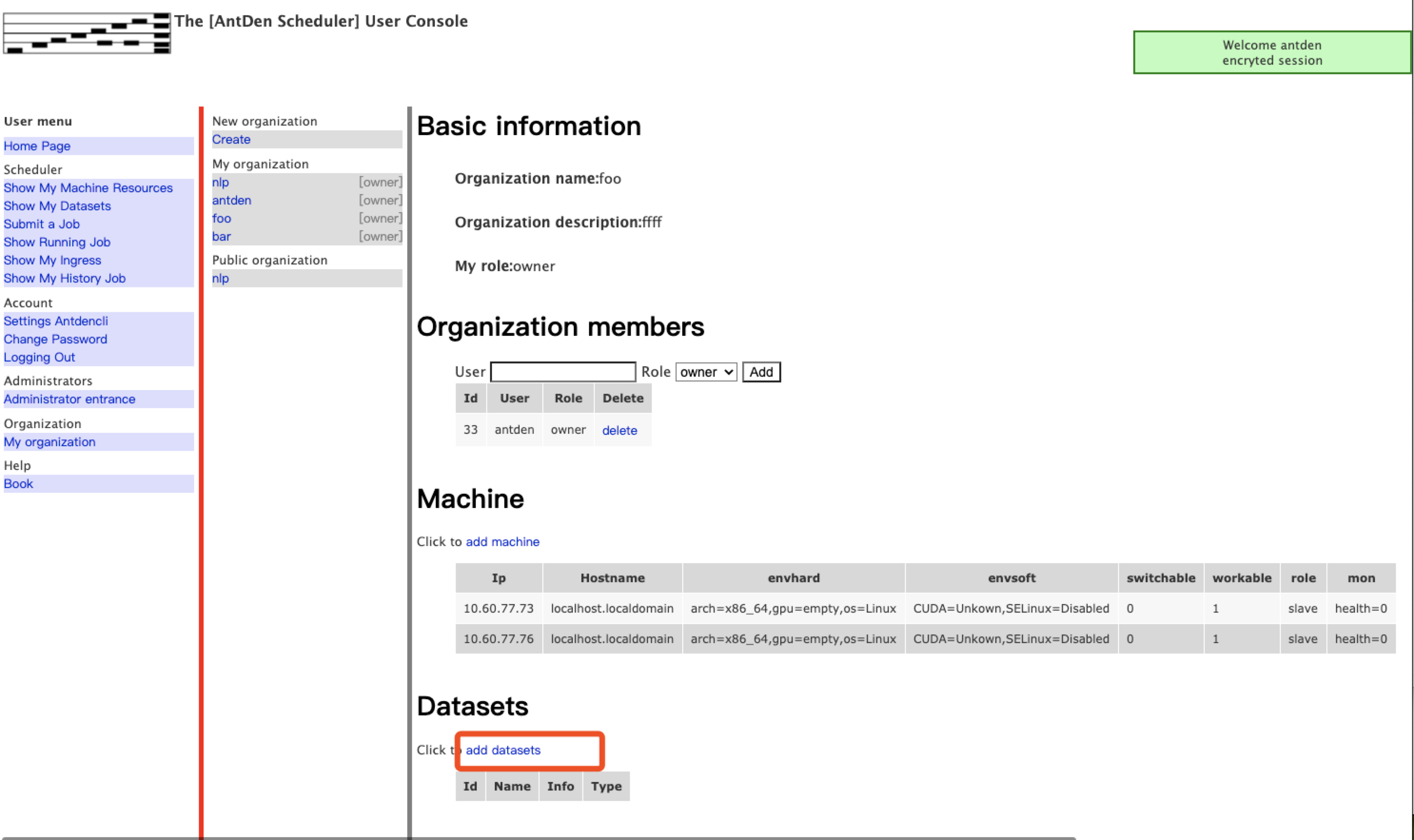This screenshot has width=1414, height=840.
Task: Click the mon column header
Action: [x=1361, y=578]
